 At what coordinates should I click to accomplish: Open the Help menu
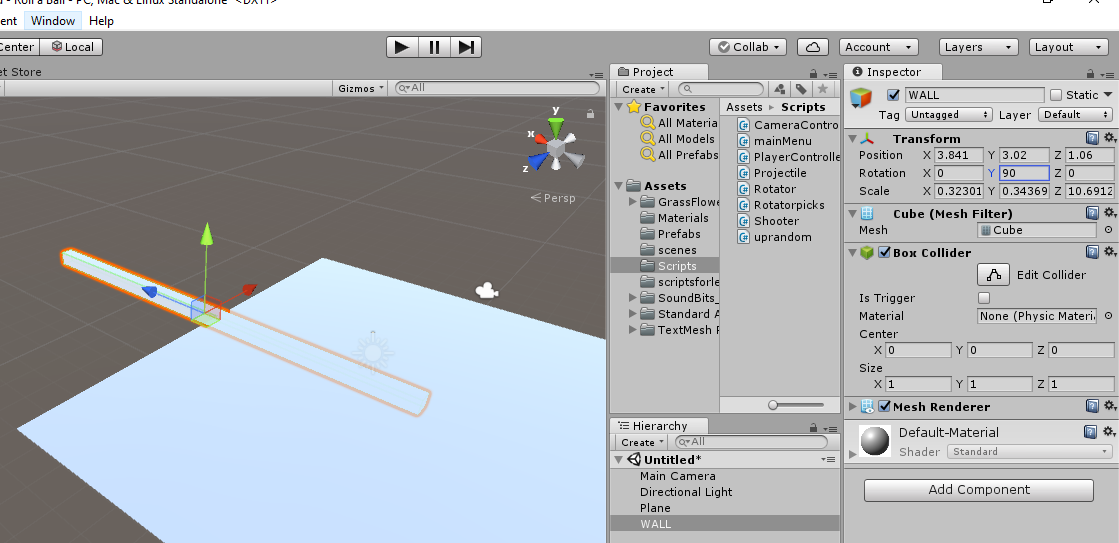101,21
